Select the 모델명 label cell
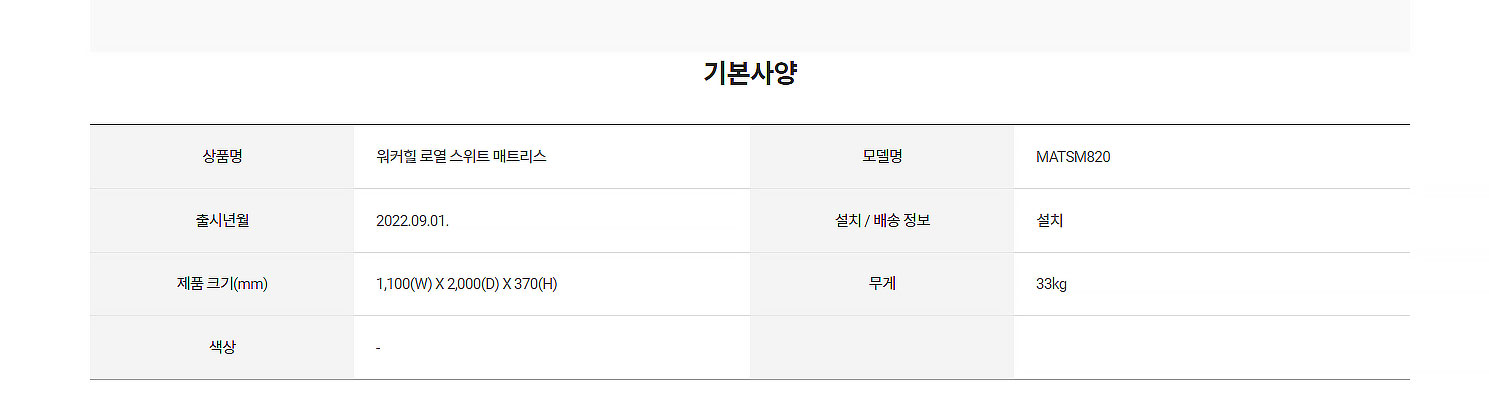This screenshot has height=398, width=1489. click(882, 157)
